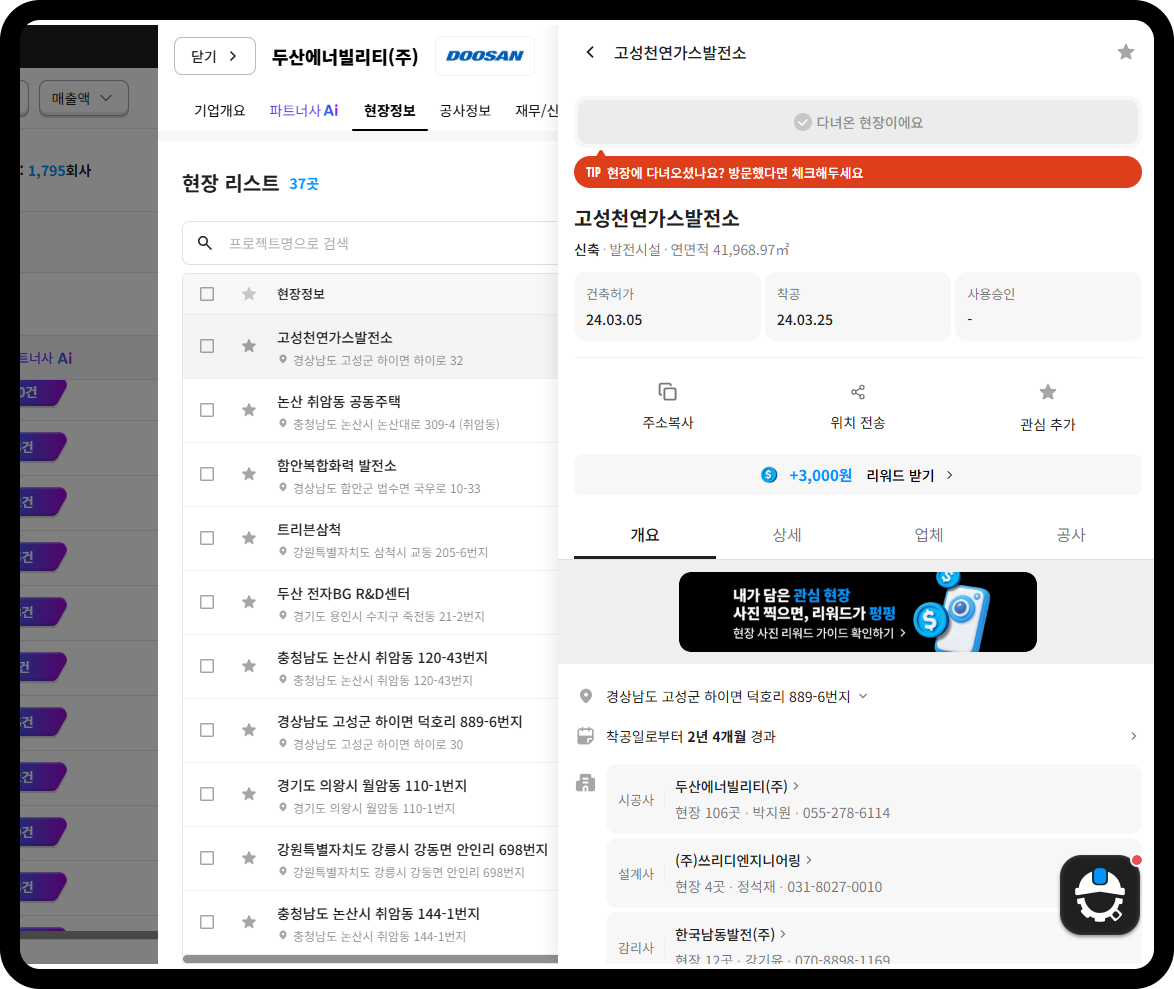Check the 취암동 120-43번지 row checkbox
The image size is (1174, 989).
[x=207, y=666]
